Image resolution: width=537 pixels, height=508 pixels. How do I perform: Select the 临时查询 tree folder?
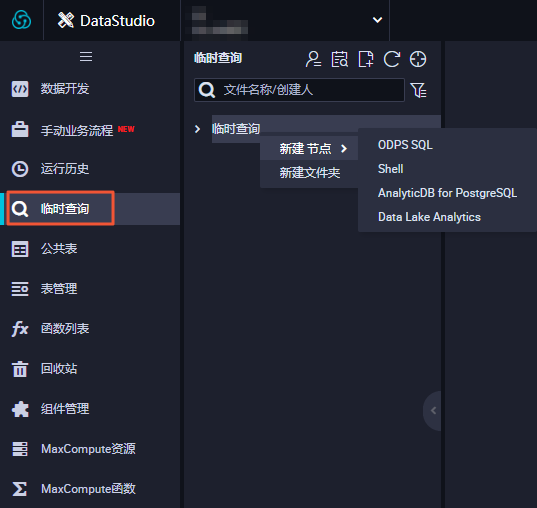(x=236, y=129)
